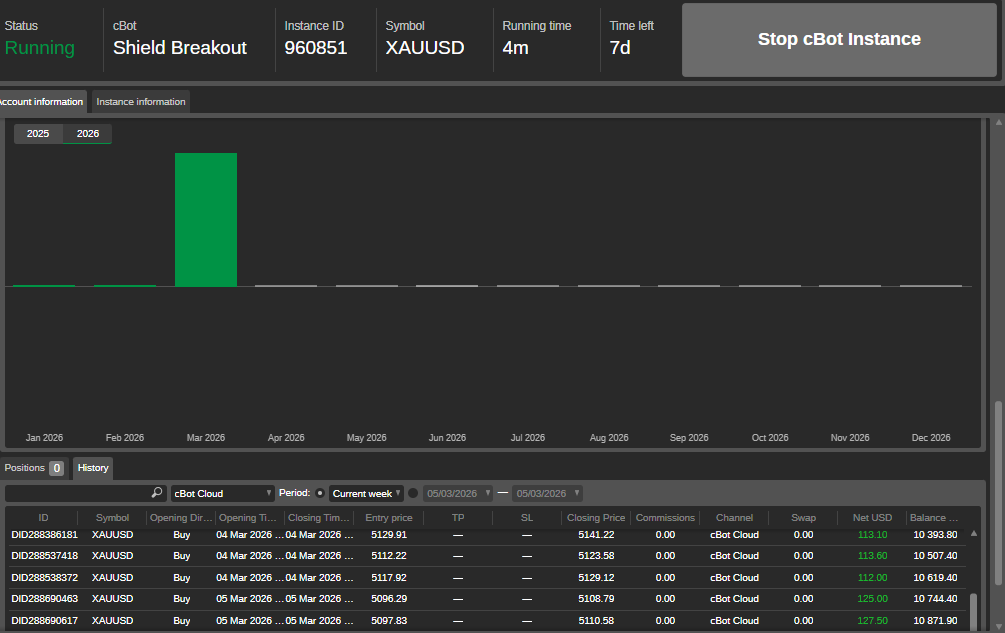Viewport: 1005px width, 633px height.
Task: Click the history search input field
Action: click(x=78, y=493)
